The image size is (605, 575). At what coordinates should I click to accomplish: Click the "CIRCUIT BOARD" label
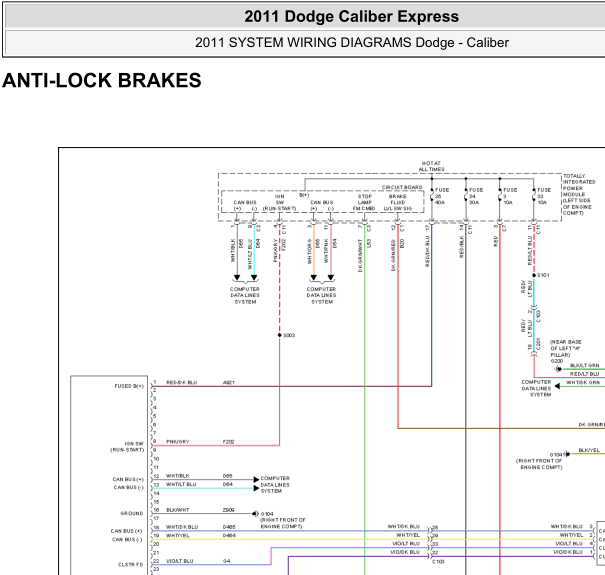(x=402, y=187)
